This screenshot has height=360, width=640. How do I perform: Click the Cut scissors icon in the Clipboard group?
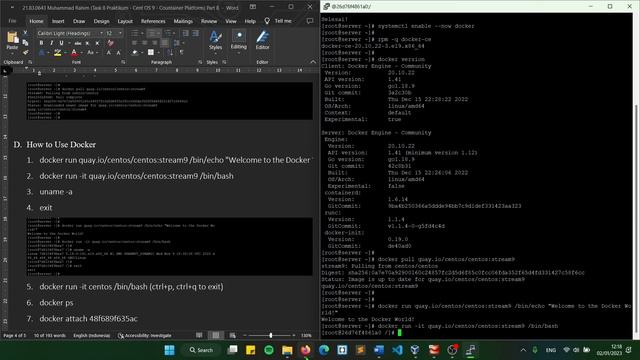(x=25, y=33)
